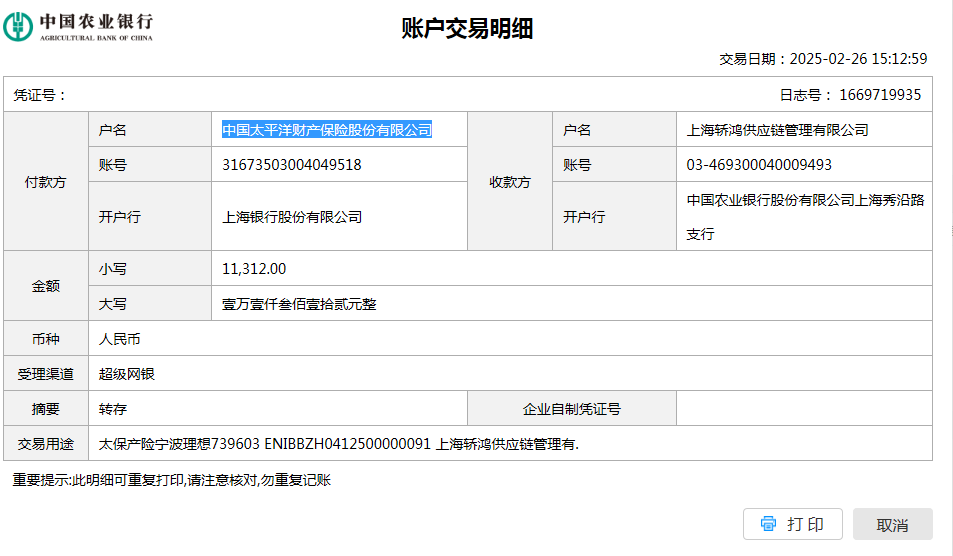Click the 重要提示 notice text at bottom
Screen dimensions: 953x556
pos(171,480)
